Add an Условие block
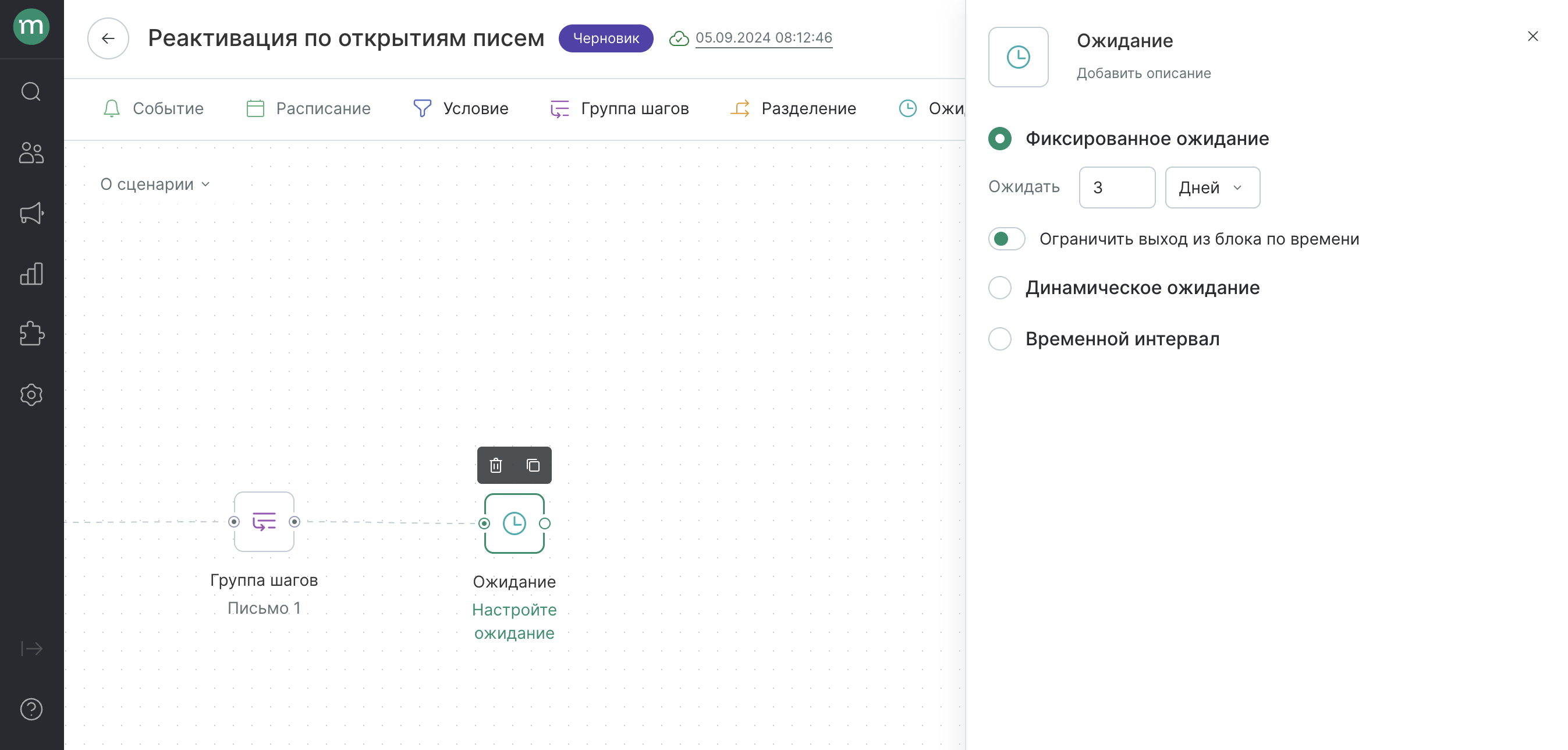 click(460, 108)
